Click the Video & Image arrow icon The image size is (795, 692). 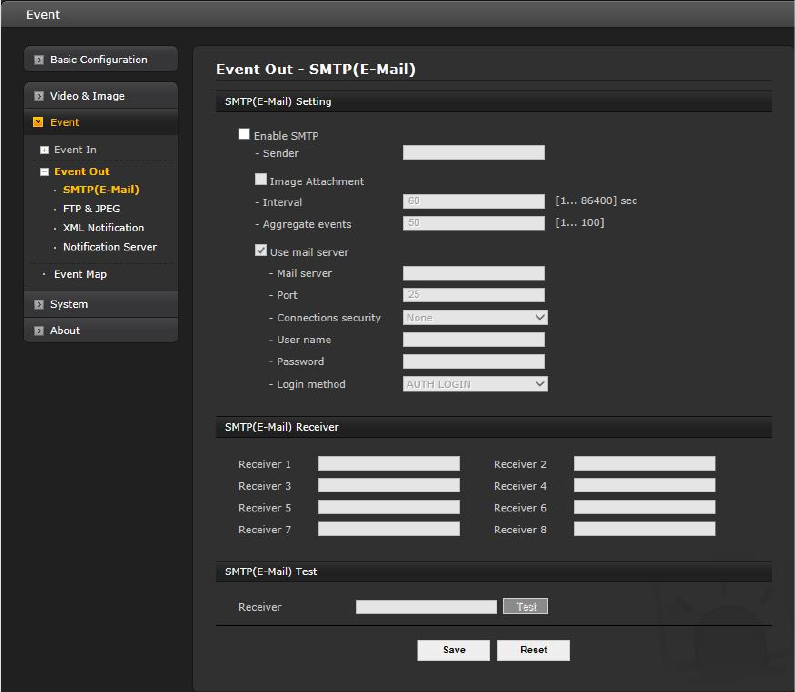[x=39, y=97]
